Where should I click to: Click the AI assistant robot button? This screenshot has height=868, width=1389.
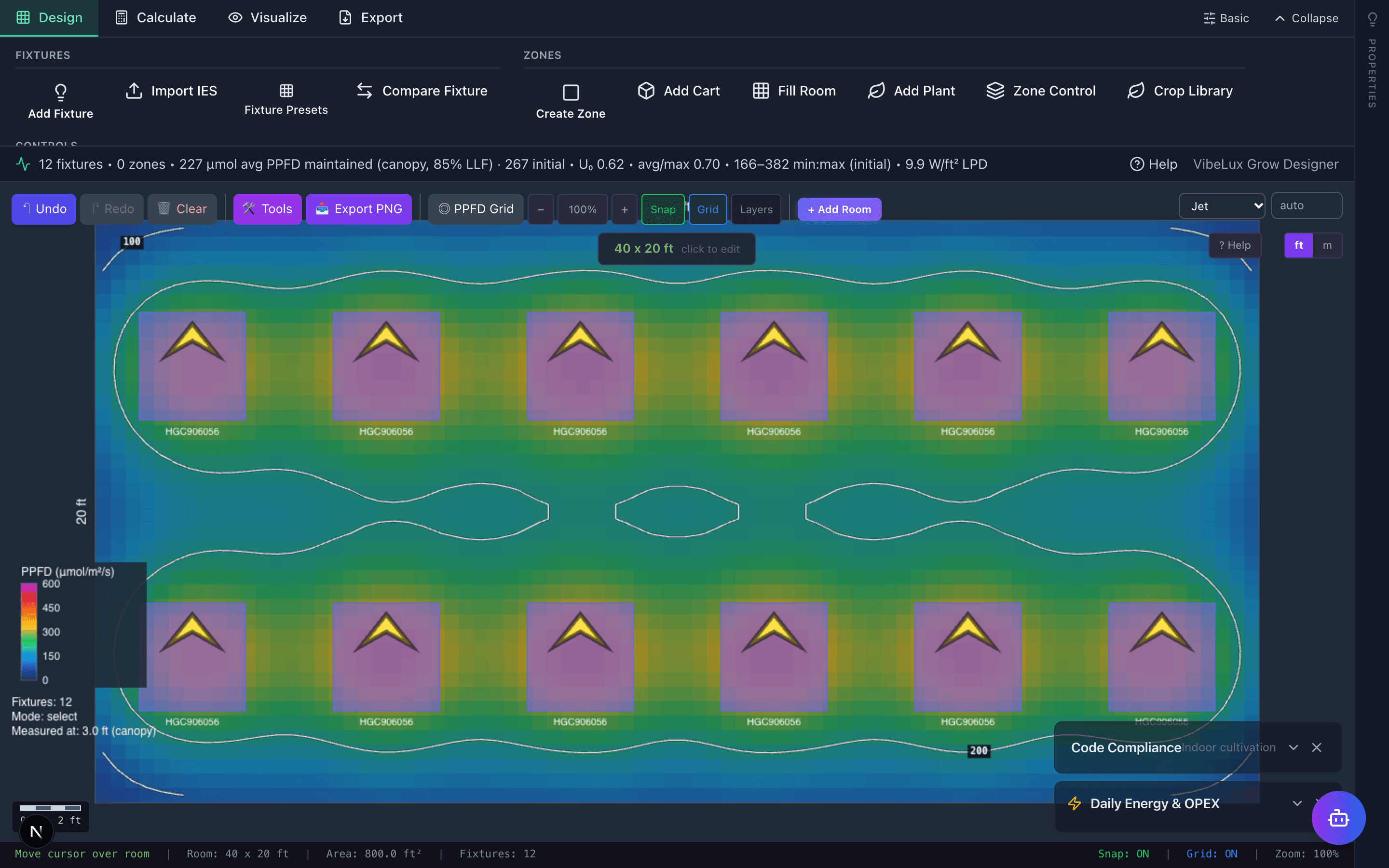(1338, 817)
